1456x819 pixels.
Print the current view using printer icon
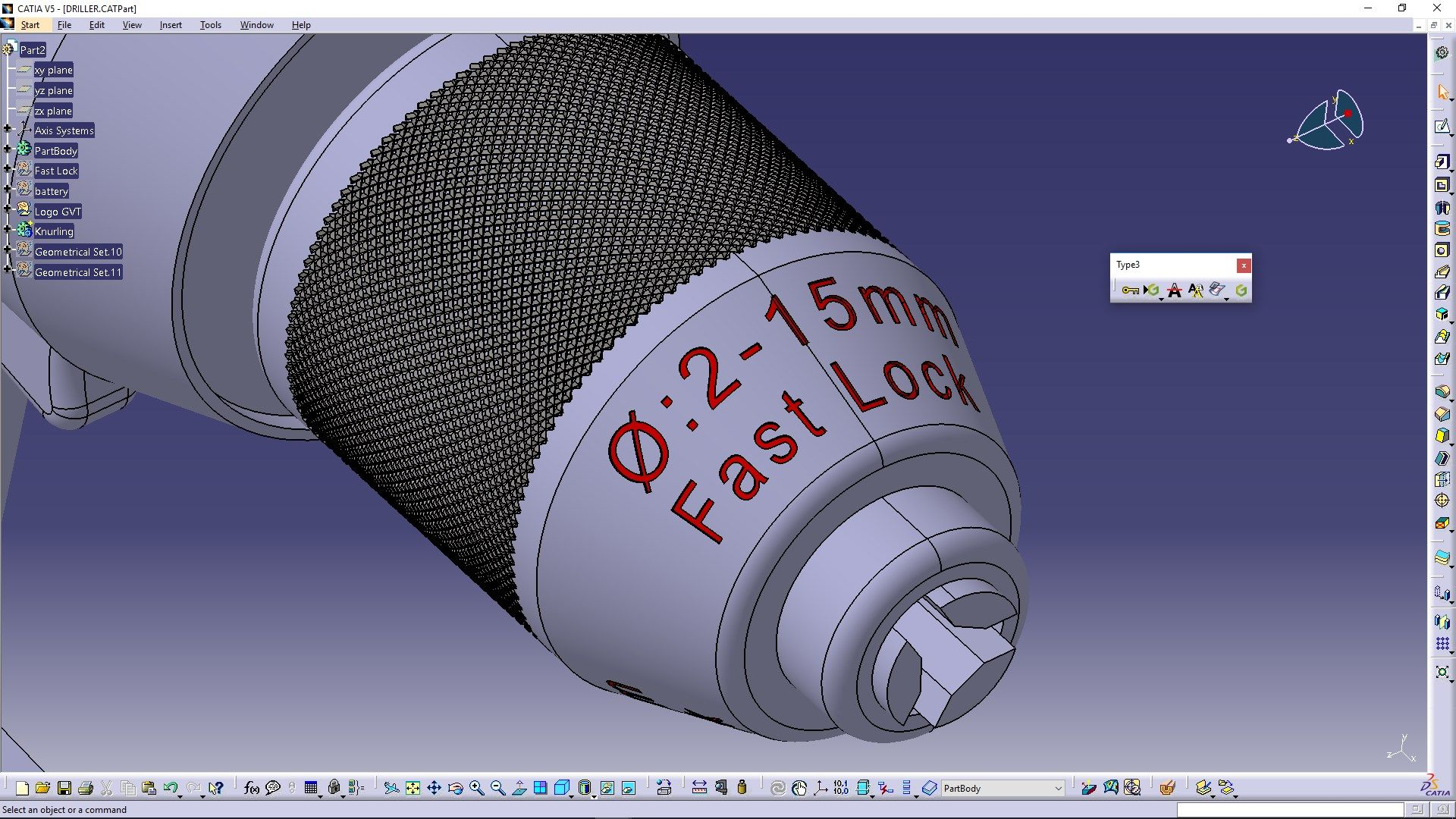(86, 789)
